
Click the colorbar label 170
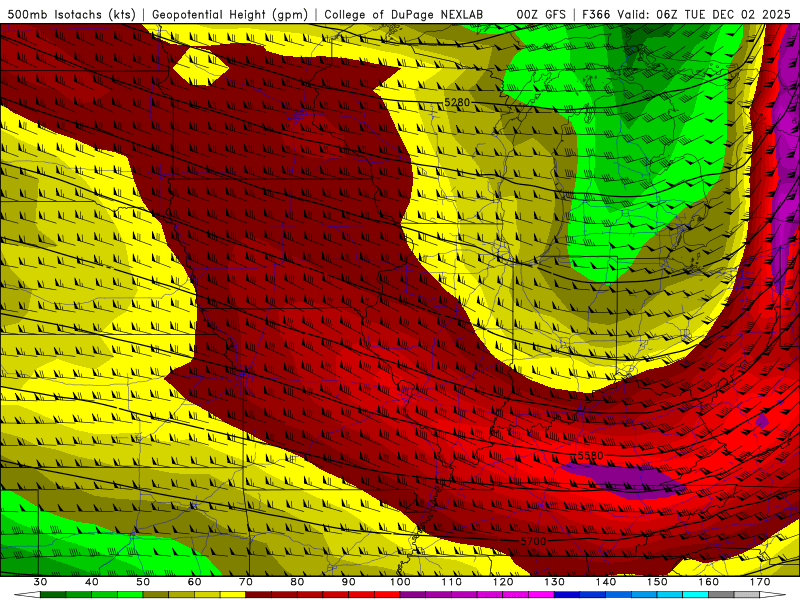(x=760, y=582)
